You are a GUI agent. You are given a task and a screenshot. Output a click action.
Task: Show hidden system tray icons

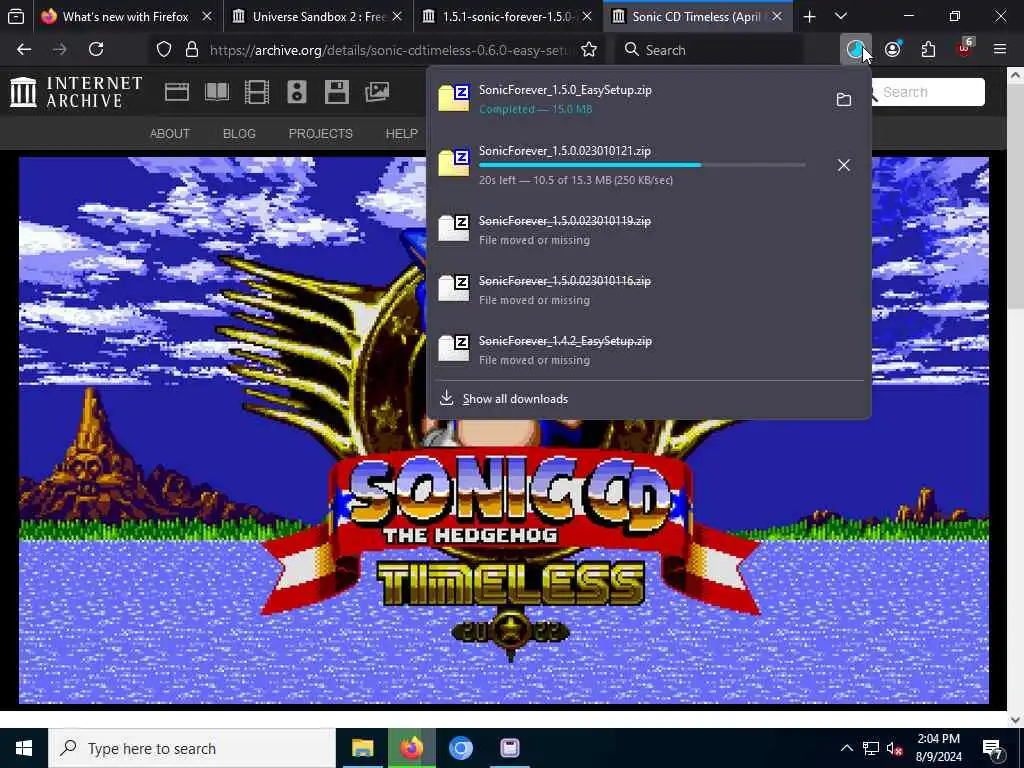click(x=846, y=748)
